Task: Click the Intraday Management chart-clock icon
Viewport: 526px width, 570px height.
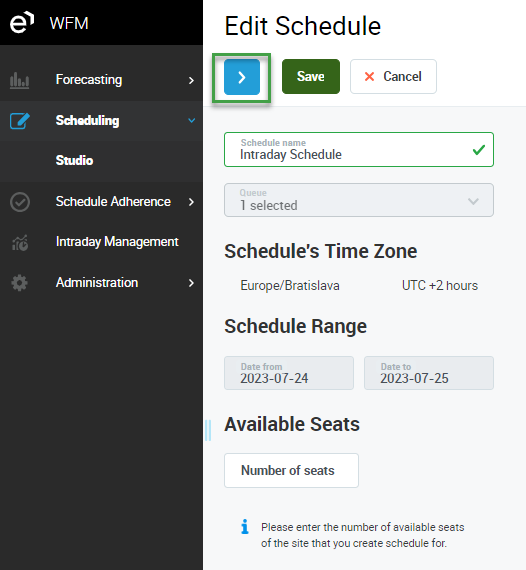Action: click(20, 242)
